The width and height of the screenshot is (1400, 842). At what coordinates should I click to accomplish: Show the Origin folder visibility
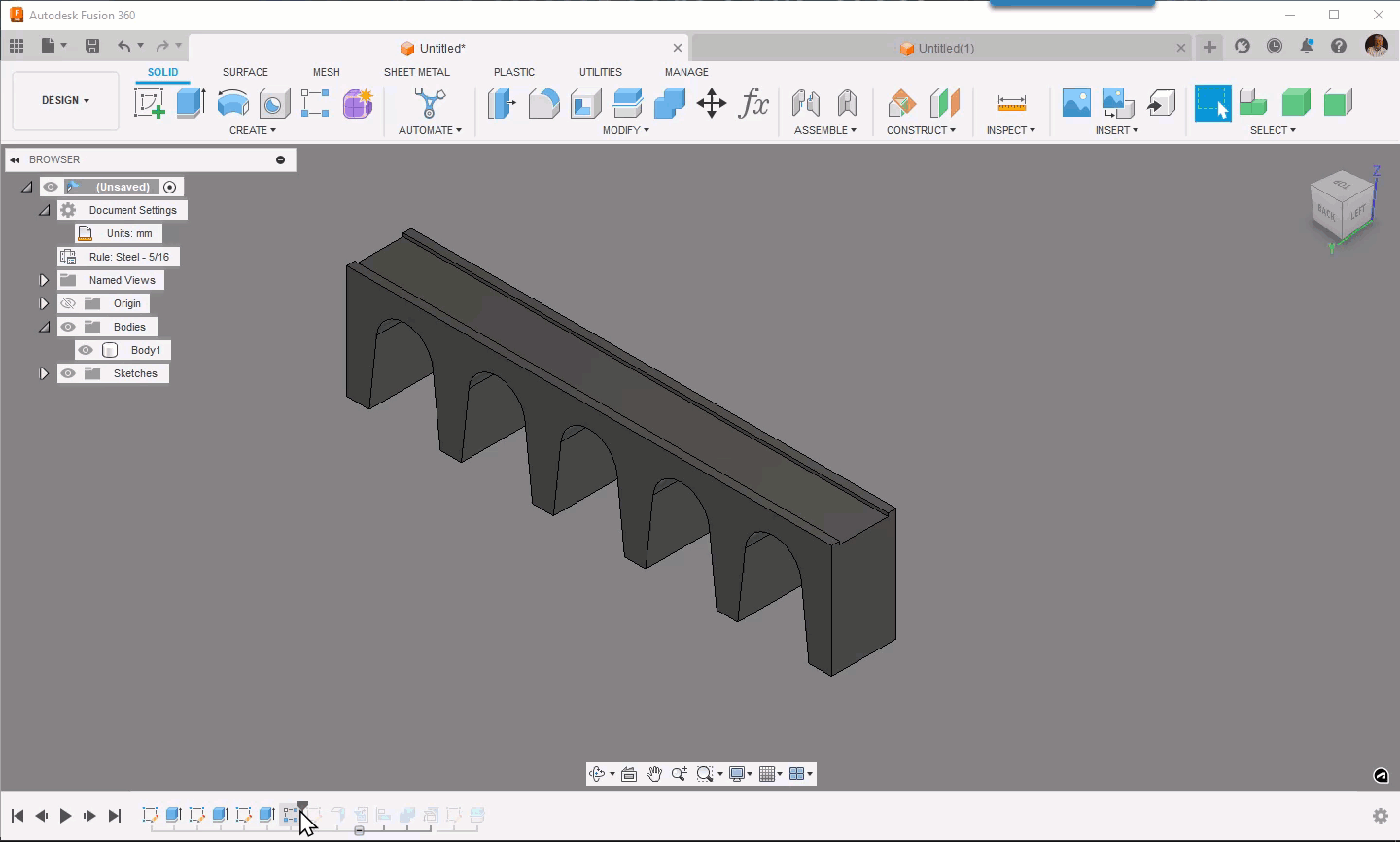[x=66, y=302]
